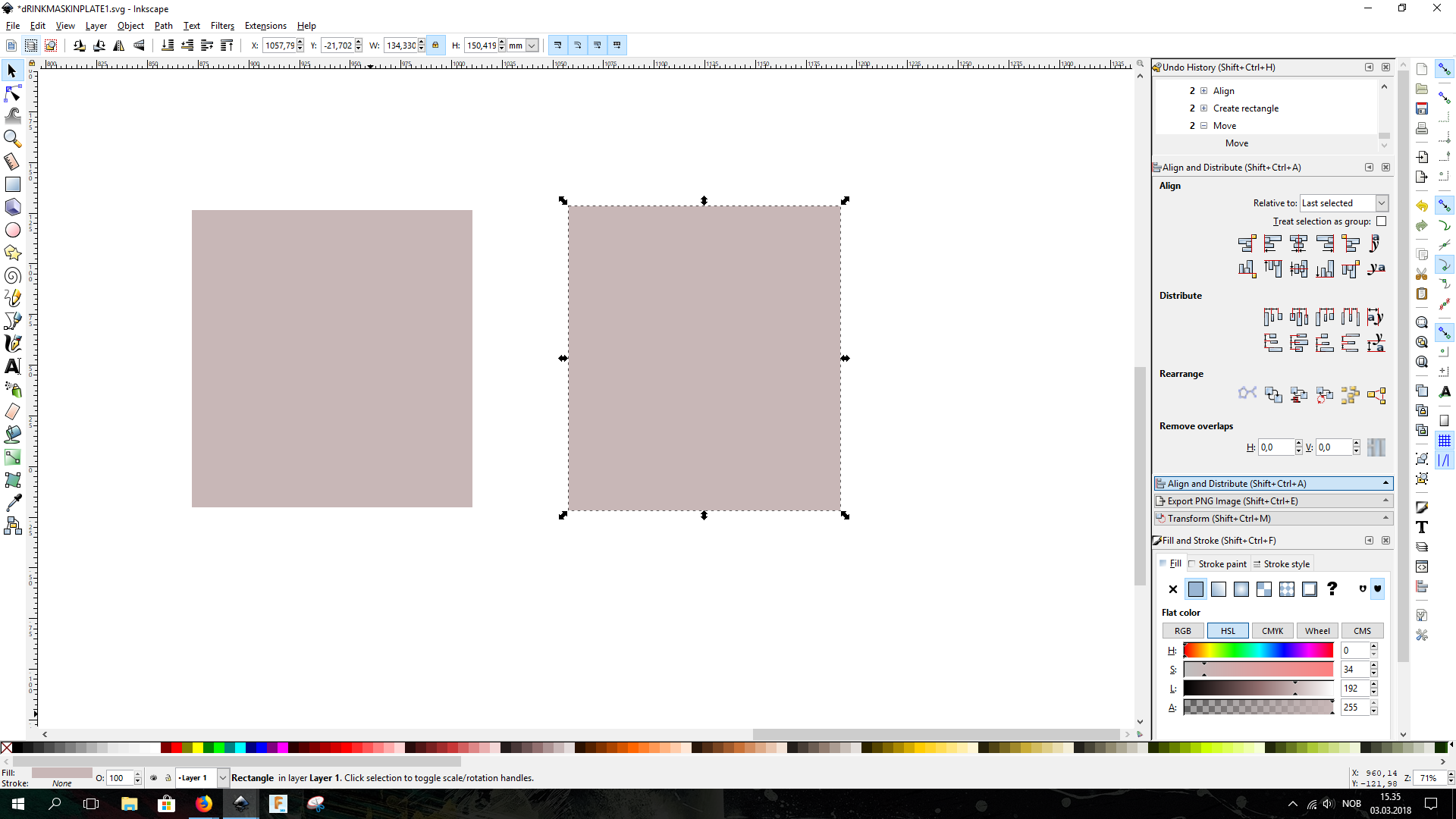Select the Node edit tool
The image size is (1456, 819).
[x=12, y=93]
